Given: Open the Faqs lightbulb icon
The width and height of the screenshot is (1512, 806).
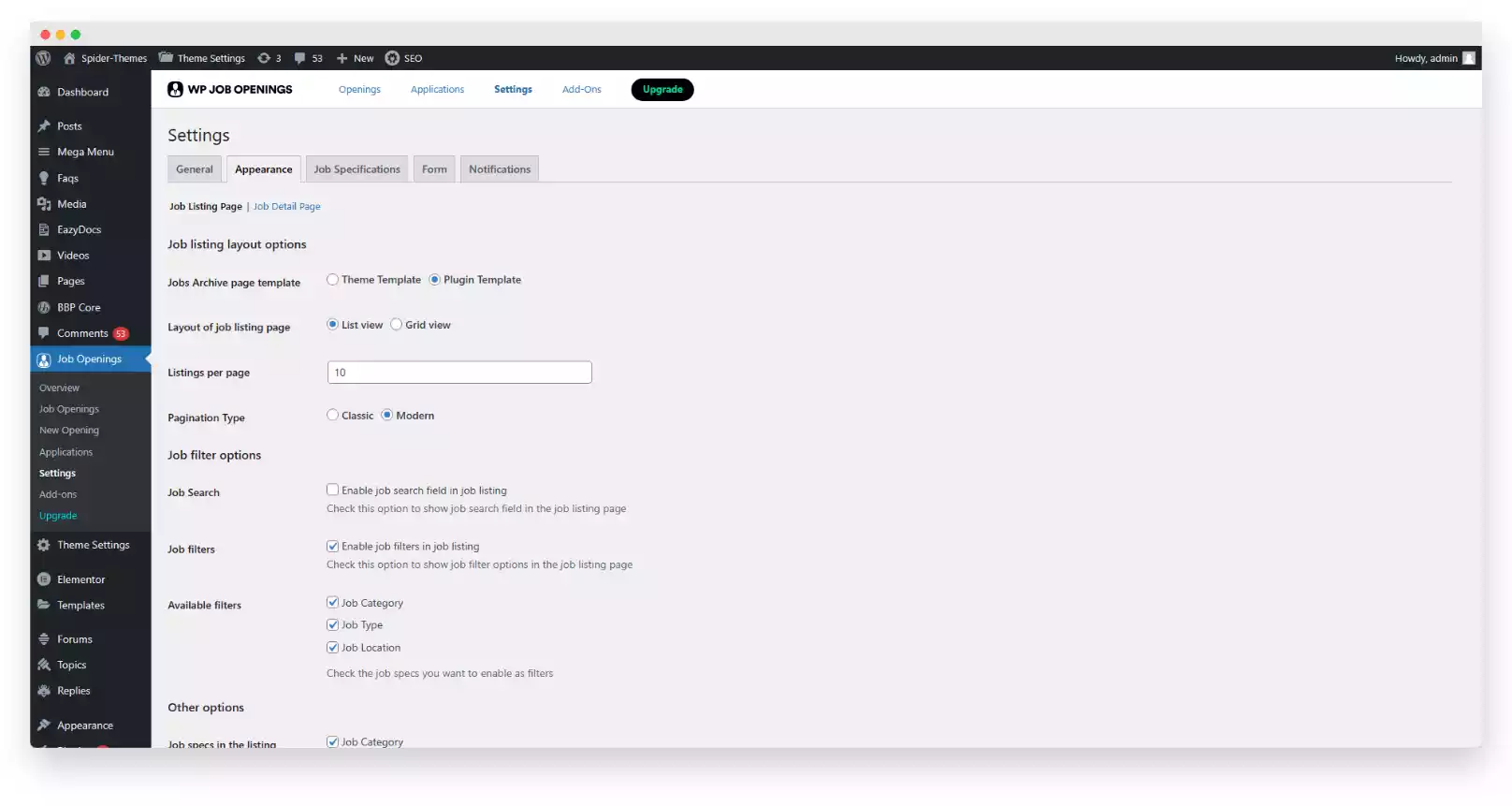Looking at the screenshot, I should point(44,178).
